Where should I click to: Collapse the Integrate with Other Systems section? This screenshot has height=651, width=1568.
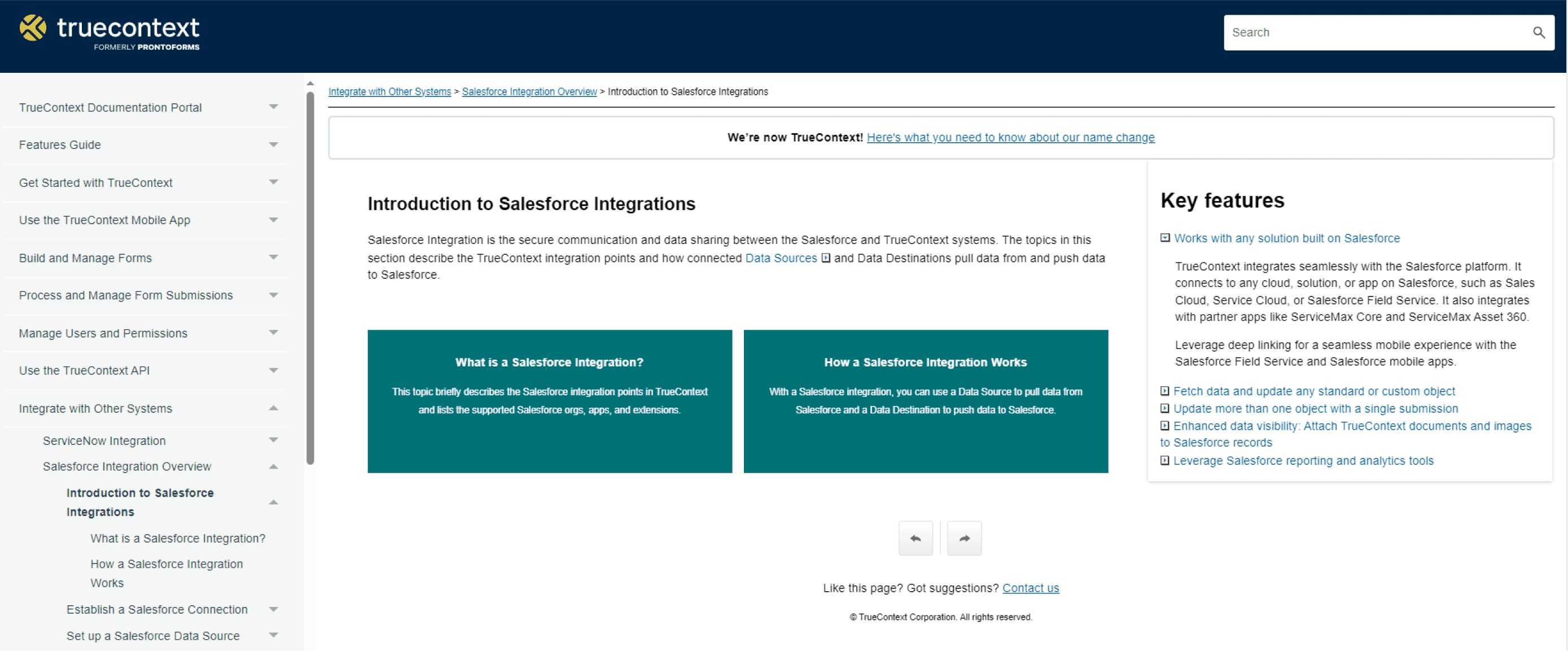[x=274, y=408]
